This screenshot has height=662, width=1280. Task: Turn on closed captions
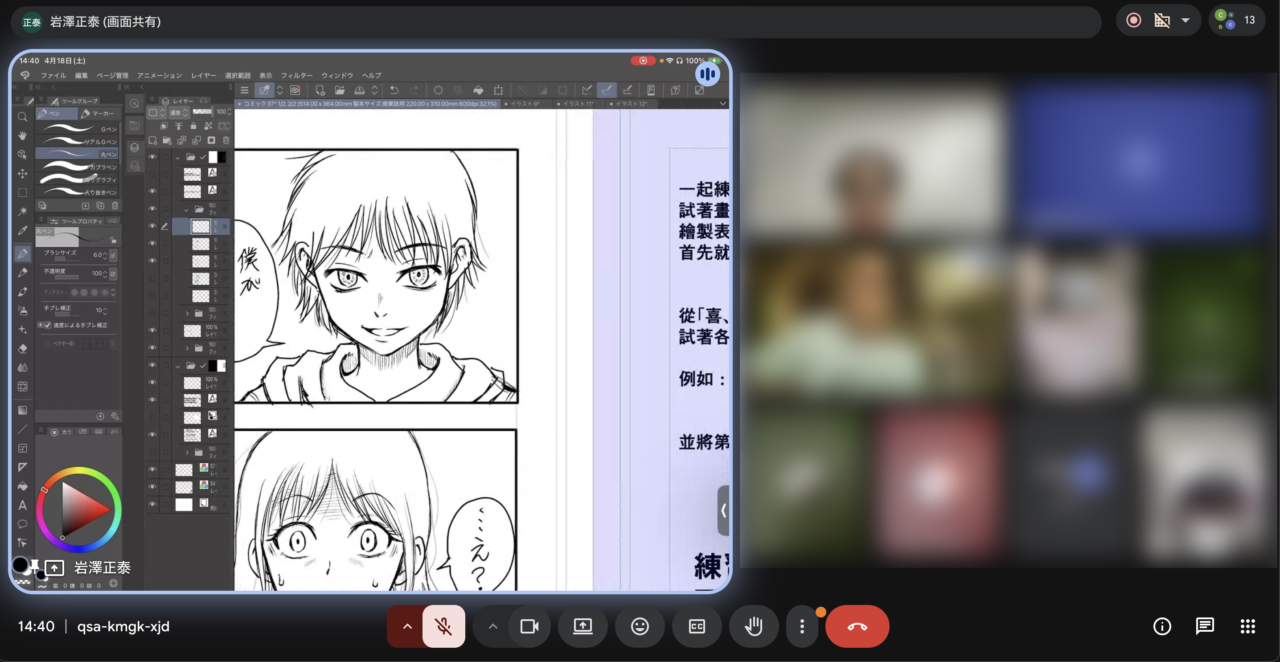697,626
